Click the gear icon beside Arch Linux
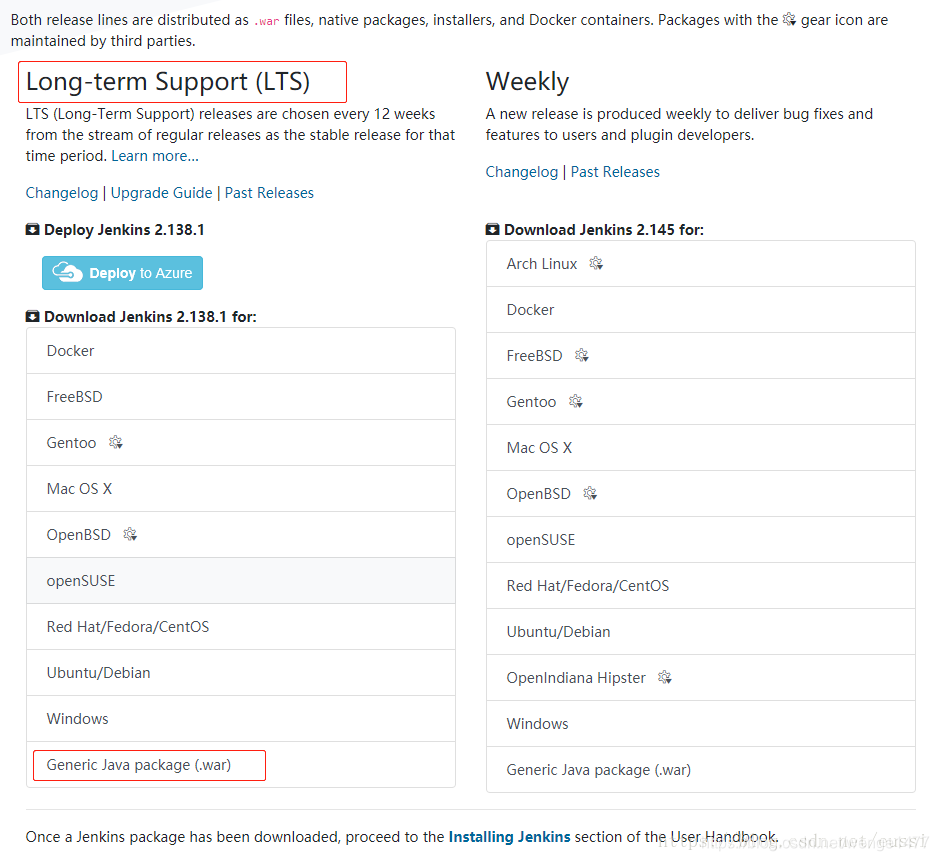Viewport: 939px width, 861px height. point(596,263)
